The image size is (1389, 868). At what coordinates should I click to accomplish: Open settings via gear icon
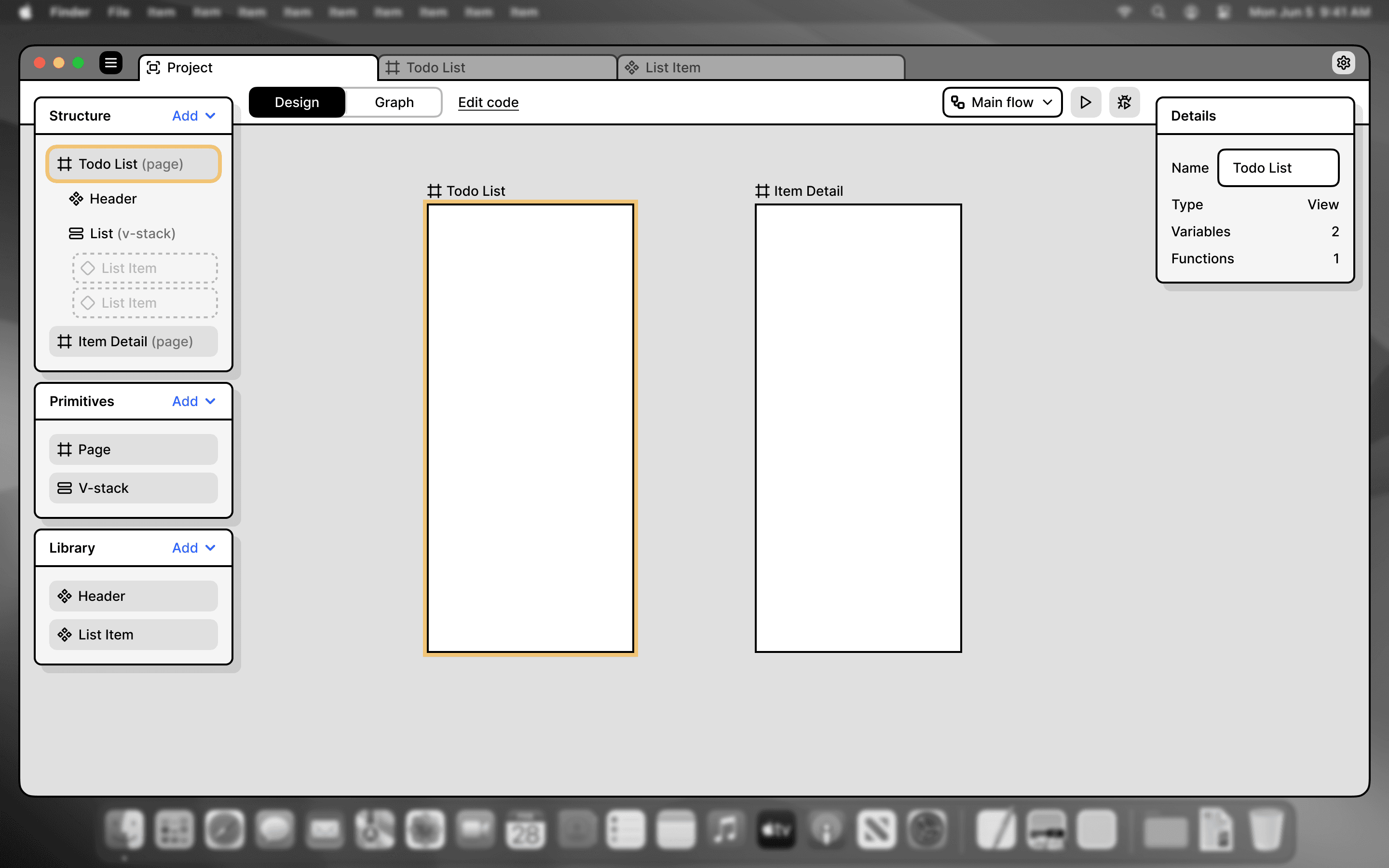click(1343, 63)
